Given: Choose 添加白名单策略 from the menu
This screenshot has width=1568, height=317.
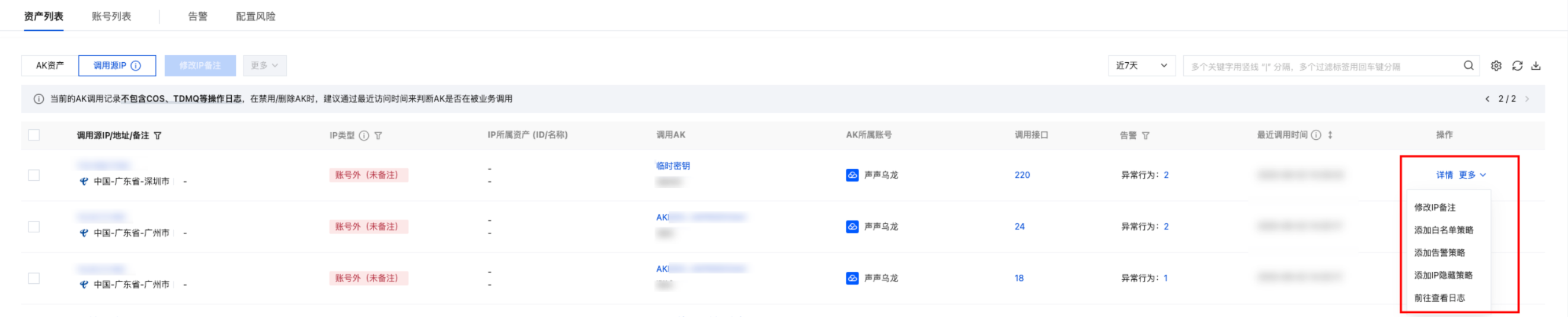Looking at the screenshot, I should [1444, 230].
